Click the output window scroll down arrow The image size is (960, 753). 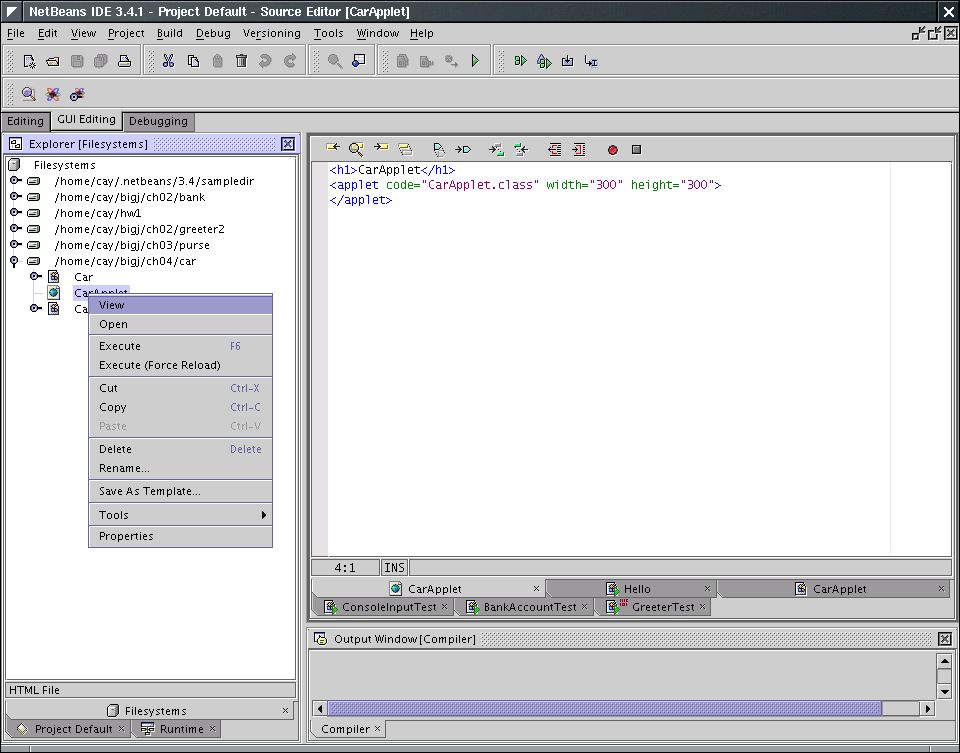pos(944,691)
